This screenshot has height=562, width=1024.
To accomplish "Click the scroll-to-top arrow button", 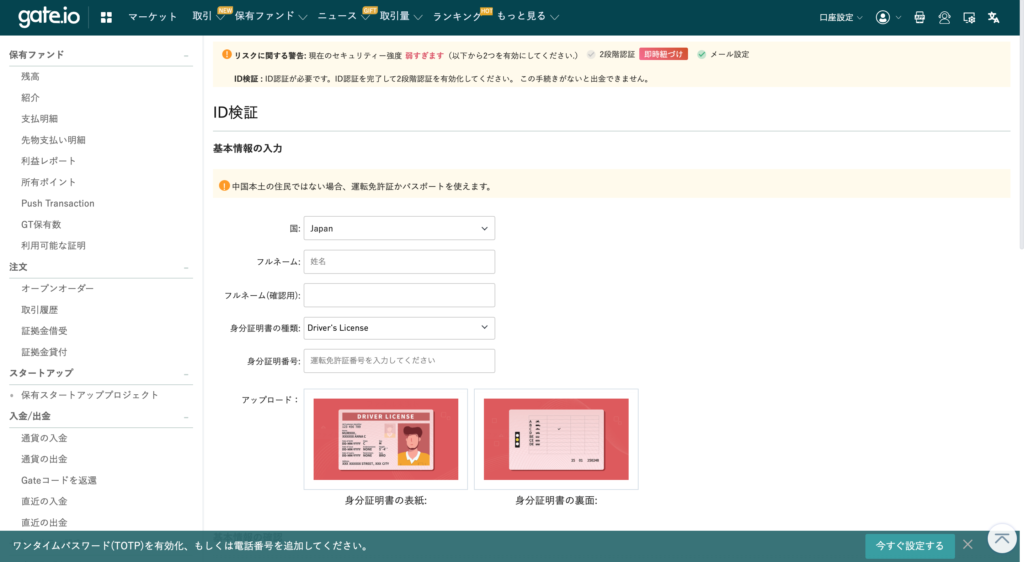I will (x=1002, y=539).
